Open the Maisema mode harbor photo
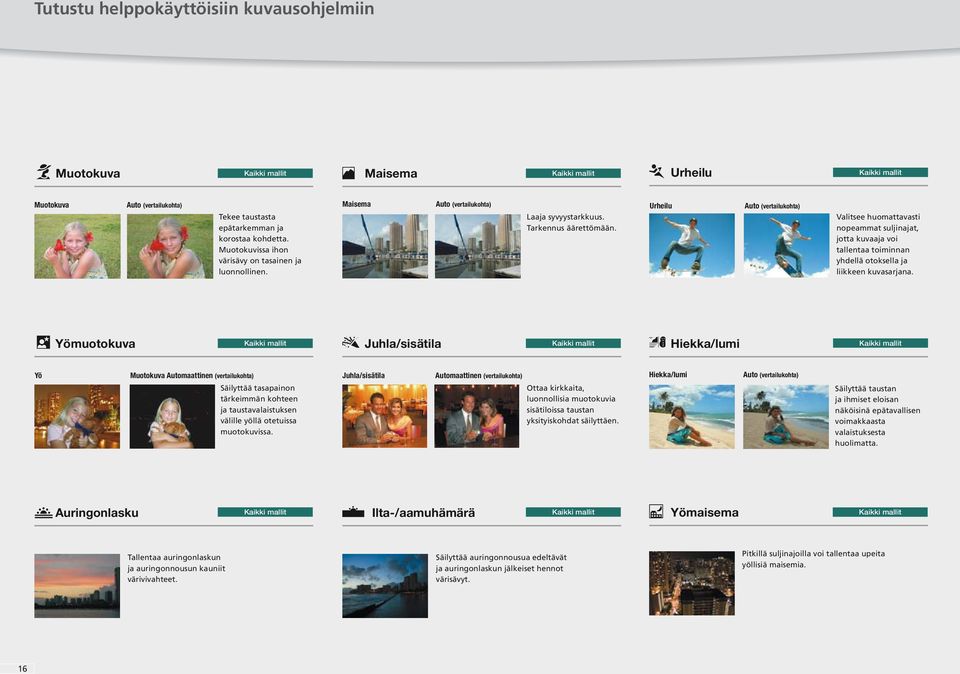The width and height of the screenshot is (960, 674). tap(385, 246)
